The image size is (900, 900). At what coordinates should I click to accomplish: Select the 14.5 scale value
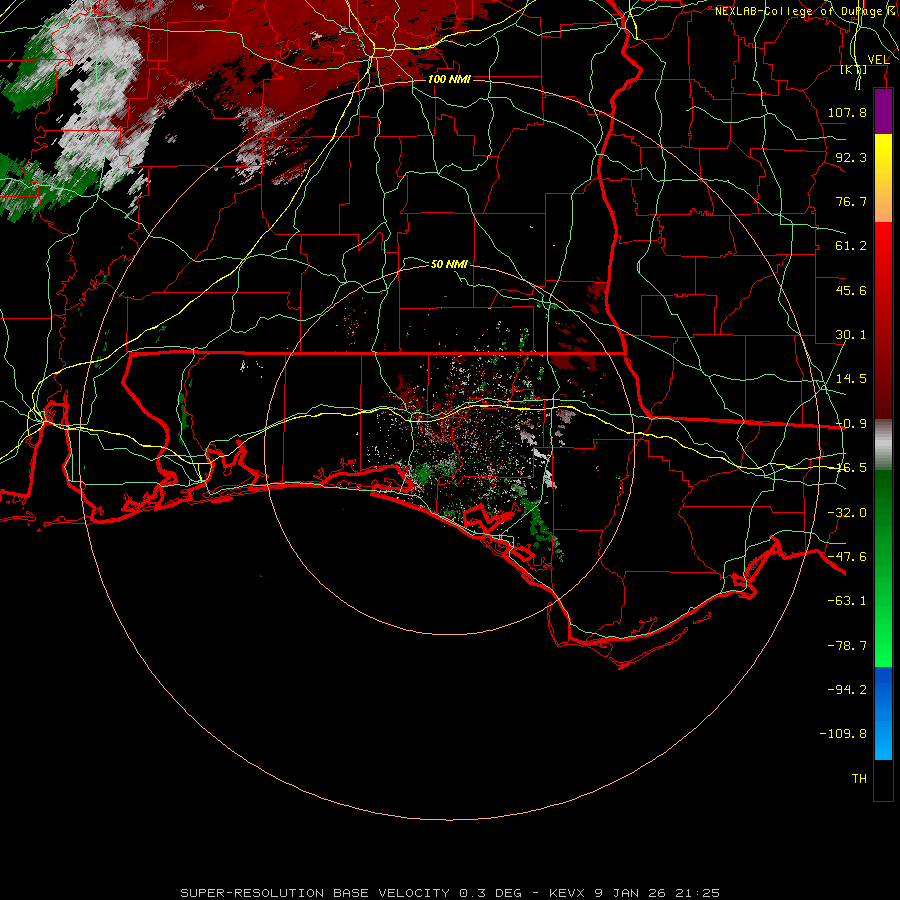pyautogui.click(x=851, y=379)
